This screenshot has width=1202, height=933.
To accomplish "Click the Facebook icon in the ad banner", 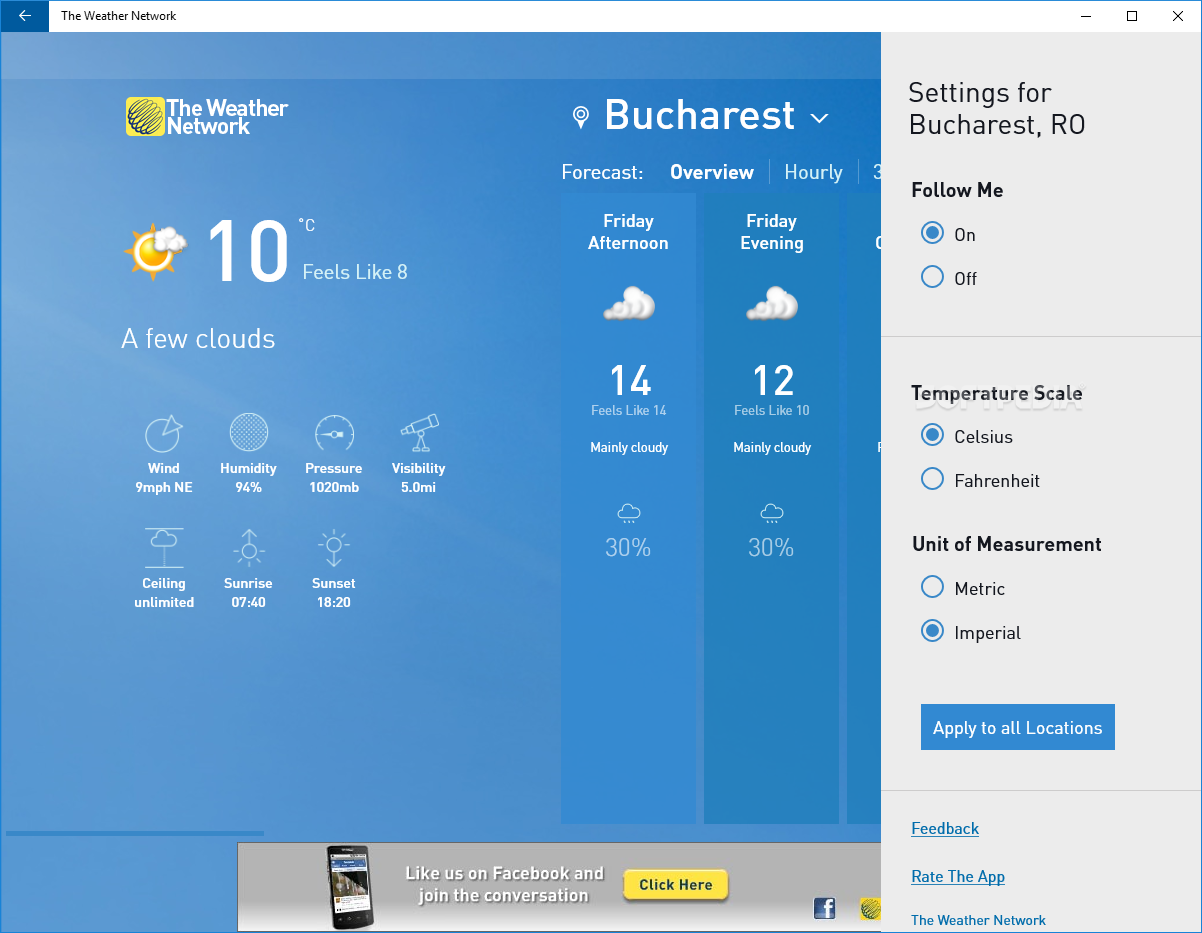I will [825, 908].
